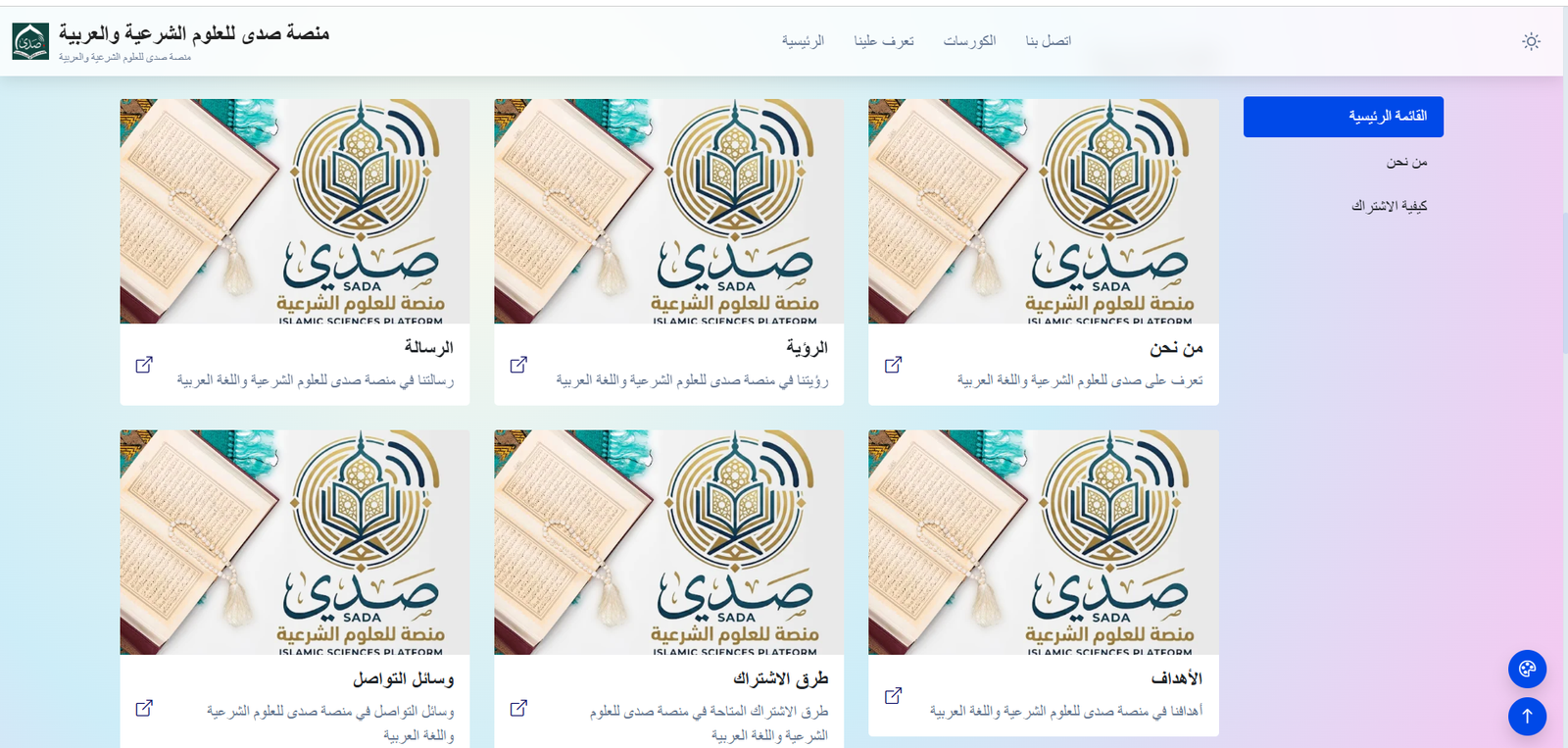Open من نحن link in the sidebar
This screenshot has width=1568, height=748.
coord(1406,162)
